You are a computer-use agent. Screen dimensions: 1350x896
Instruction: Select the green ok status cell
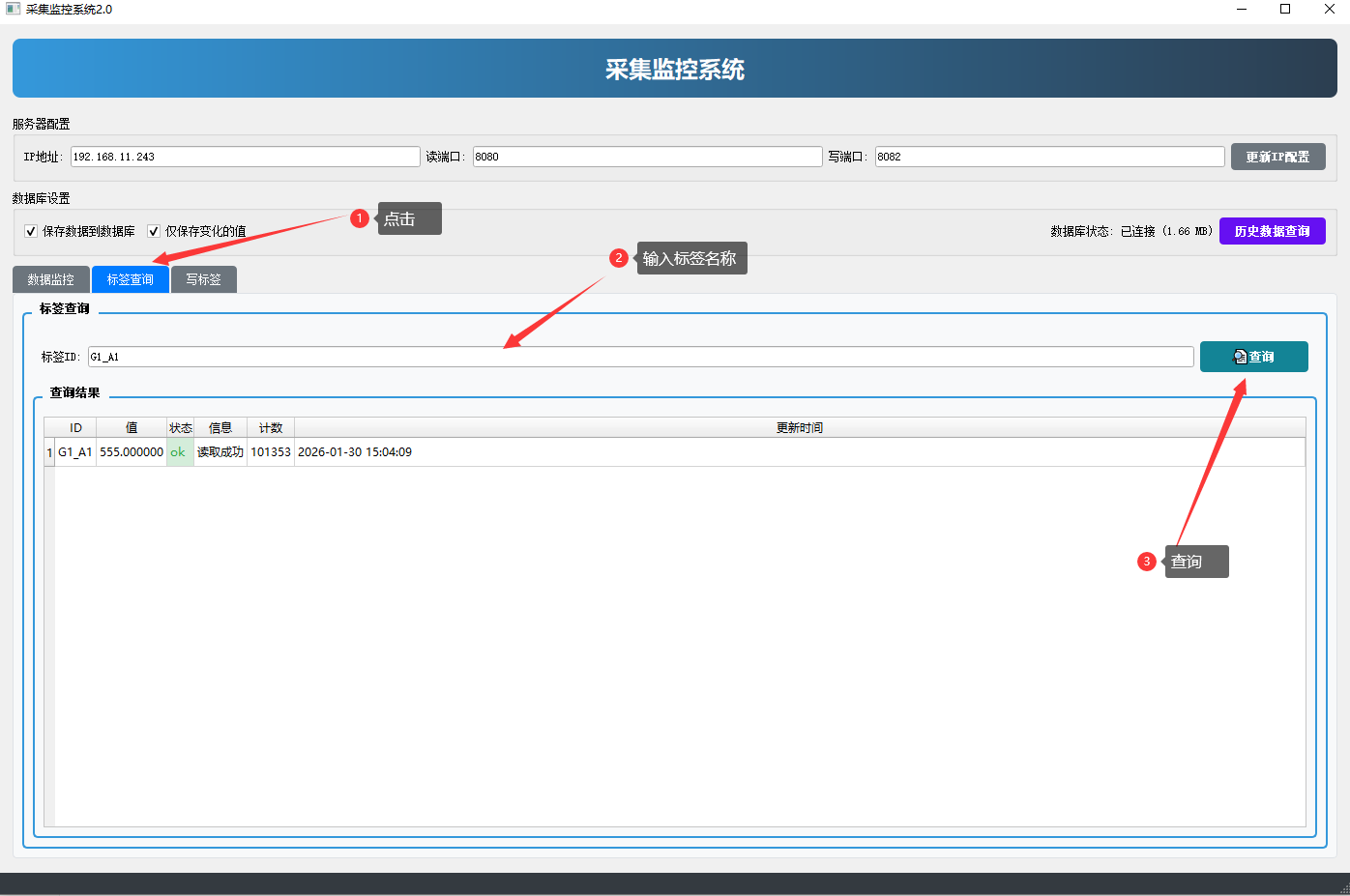[x=179, y=452]
